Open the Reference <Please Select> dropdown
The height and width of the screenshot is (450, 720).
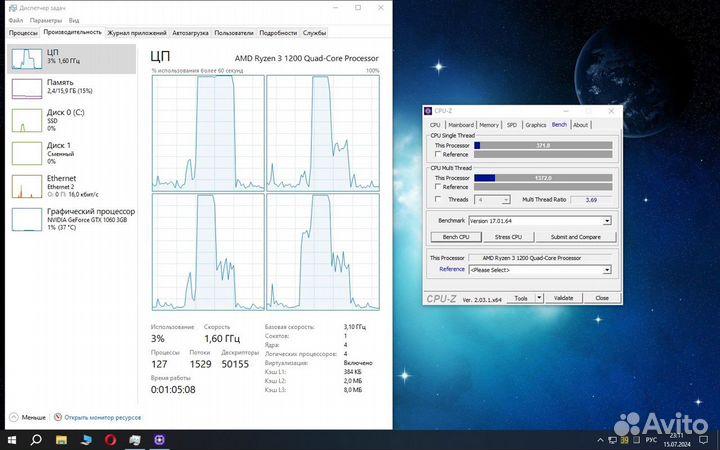(605, 269)
